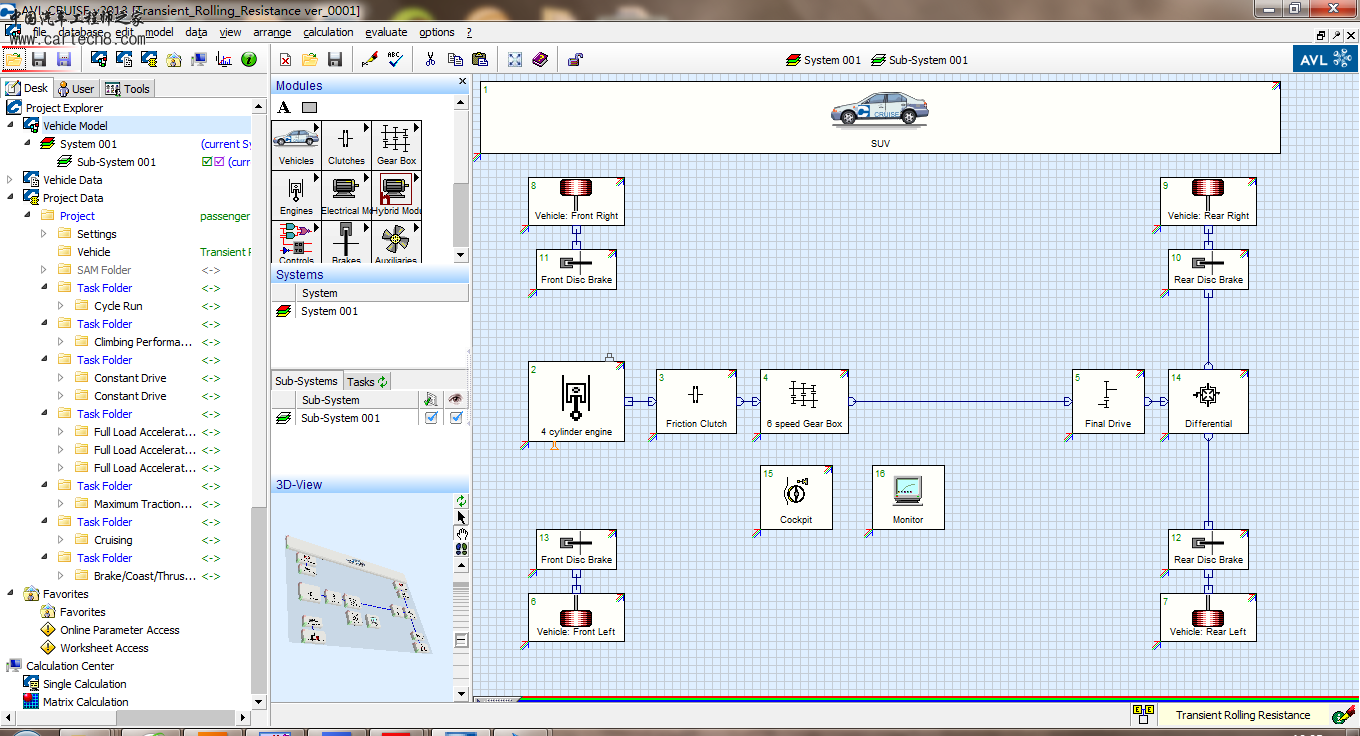Select the Cockpit component block

[x=796, y=498]
